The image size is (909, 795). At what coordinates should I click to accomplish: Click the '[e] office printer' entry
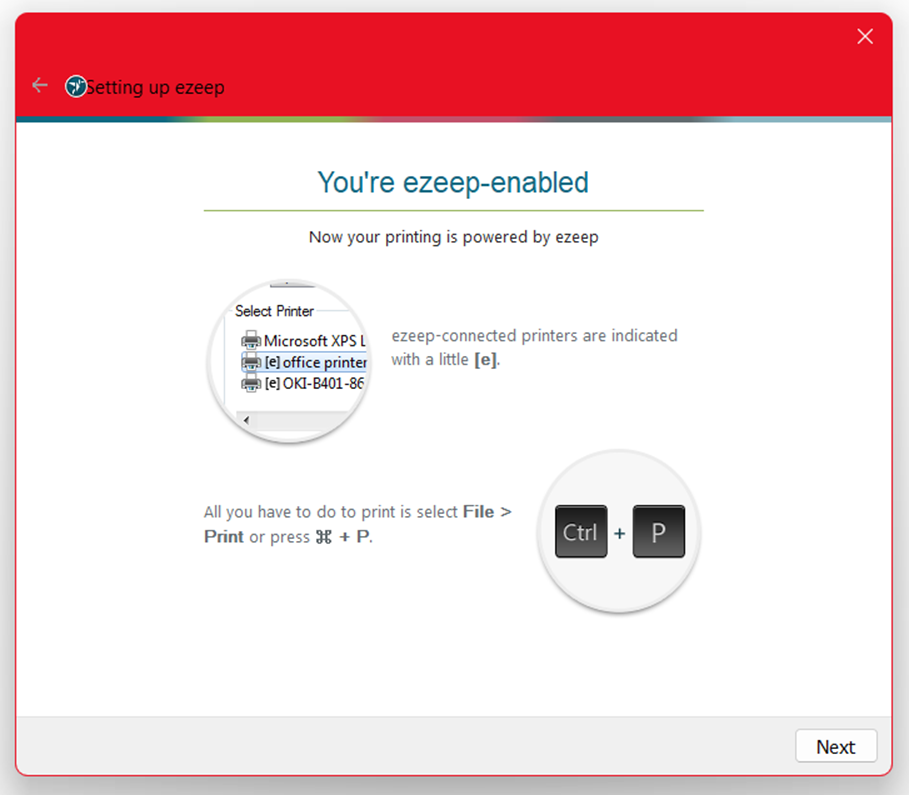click(304, 362)
